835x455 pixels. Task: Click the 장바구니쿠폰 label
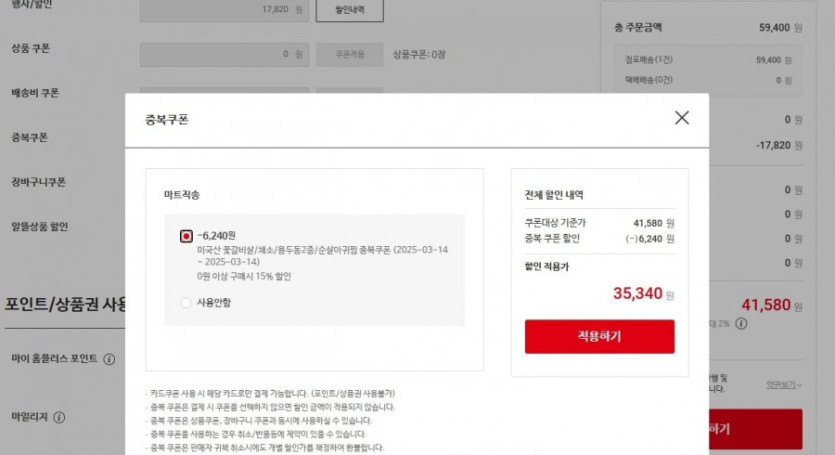(38, 182)
